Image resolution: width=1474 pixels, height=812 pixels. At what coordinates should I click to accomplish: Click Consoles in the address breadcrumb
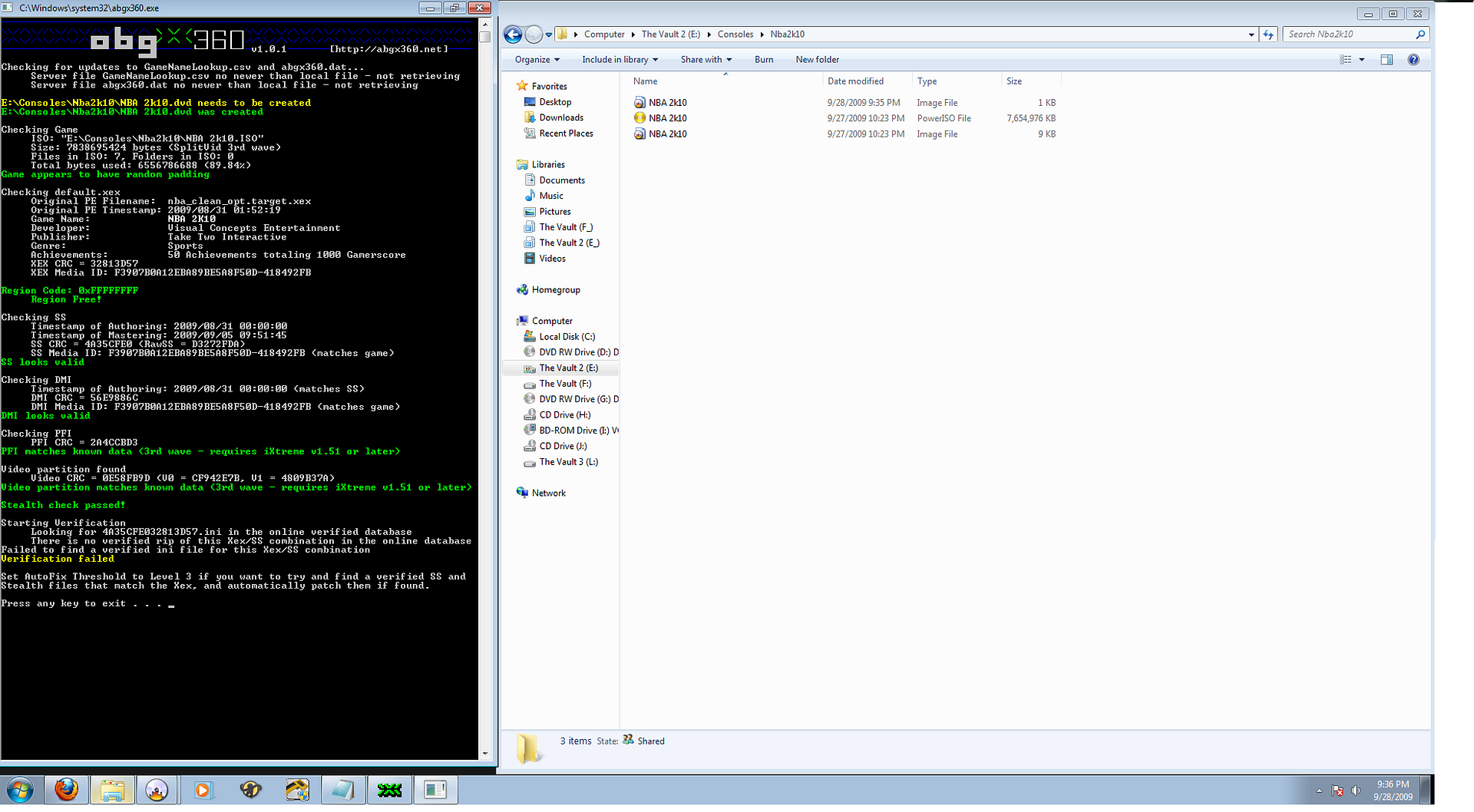[x=735, y=35]
